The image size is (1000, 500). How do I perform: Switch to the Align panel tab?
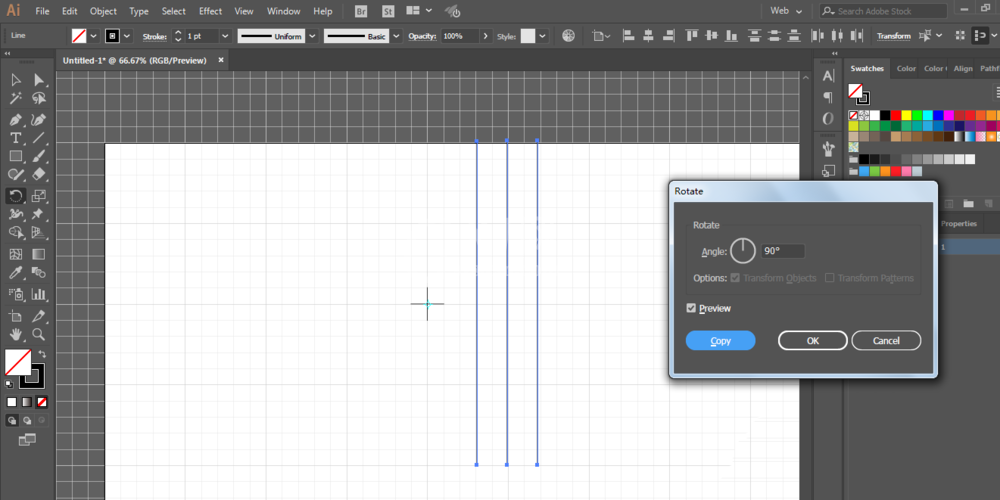coord(963,69)
